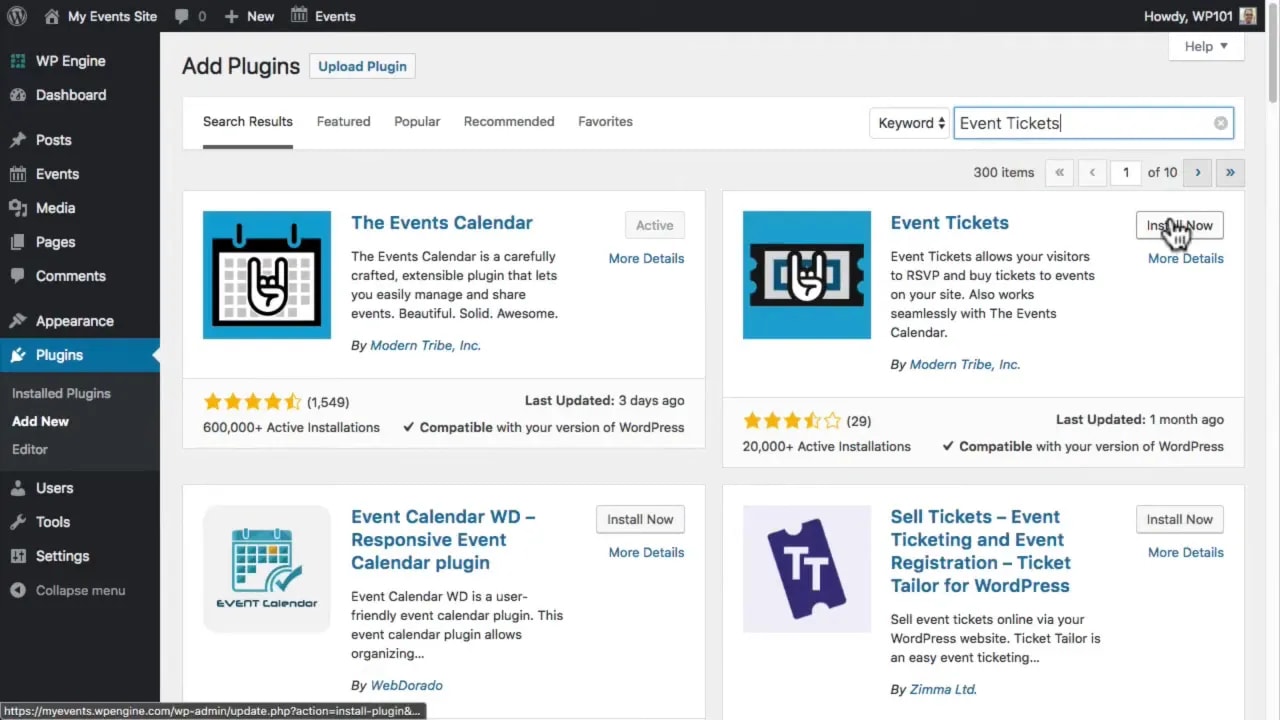Clear the plugin search field with X icon
Image resolution: width=1280 pixels, height=720 pixels.
[1221, 123]
